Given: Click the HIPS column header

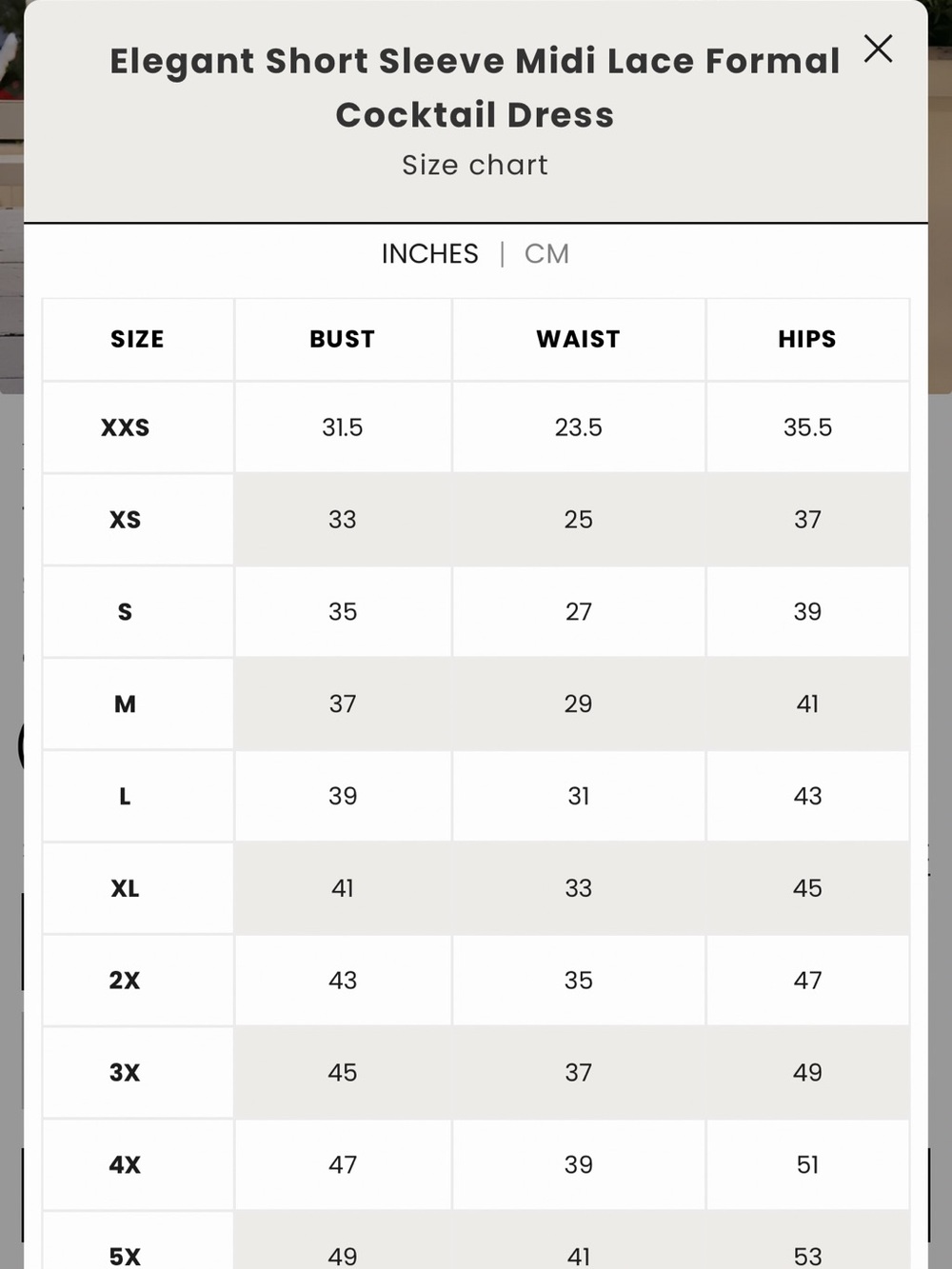Looking at the screenshot, I should click(x=807, y=340).
